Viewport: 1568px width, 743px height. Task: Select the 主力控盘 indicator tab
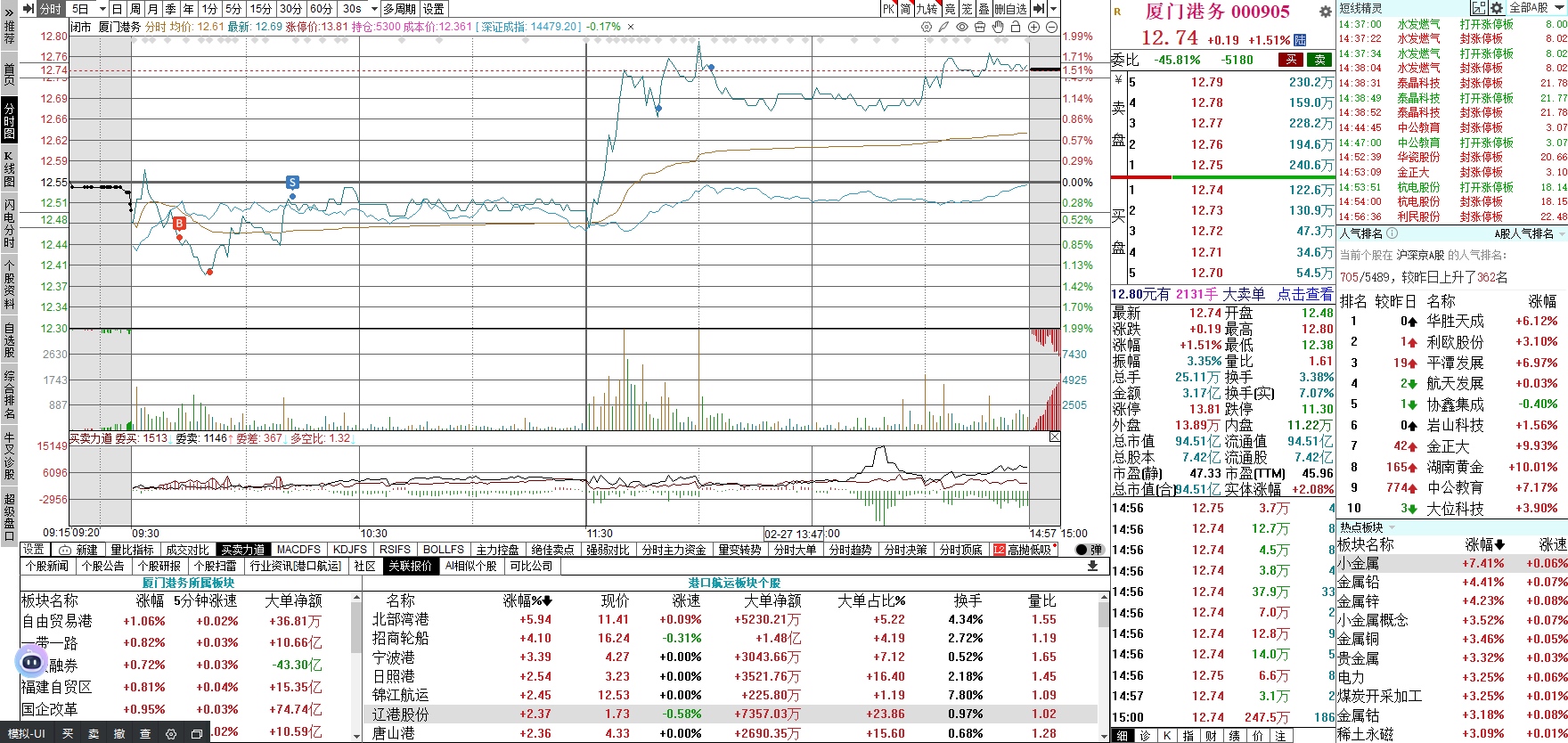(497, 550)
